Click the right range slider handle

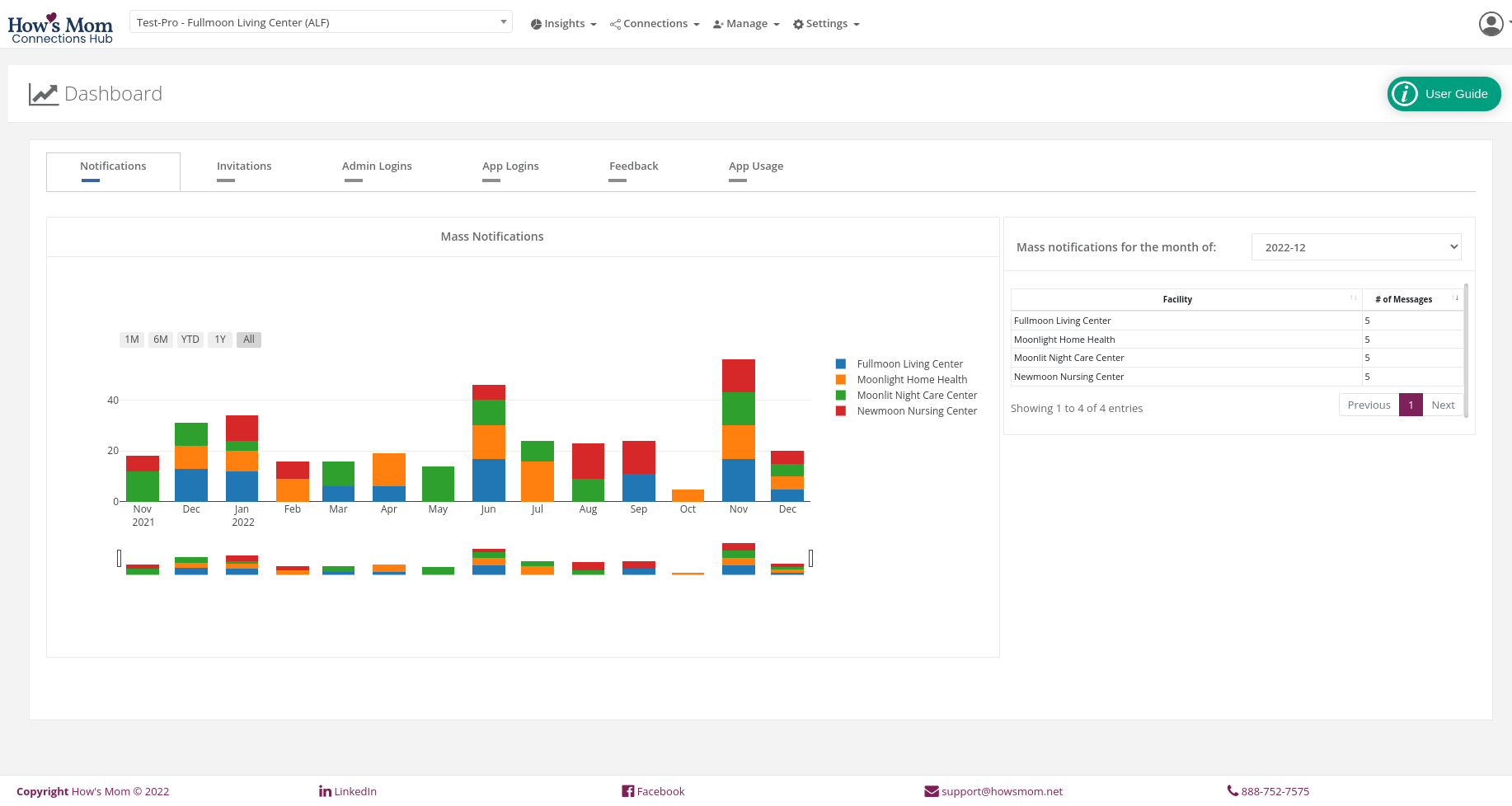[x=811, y=559]
